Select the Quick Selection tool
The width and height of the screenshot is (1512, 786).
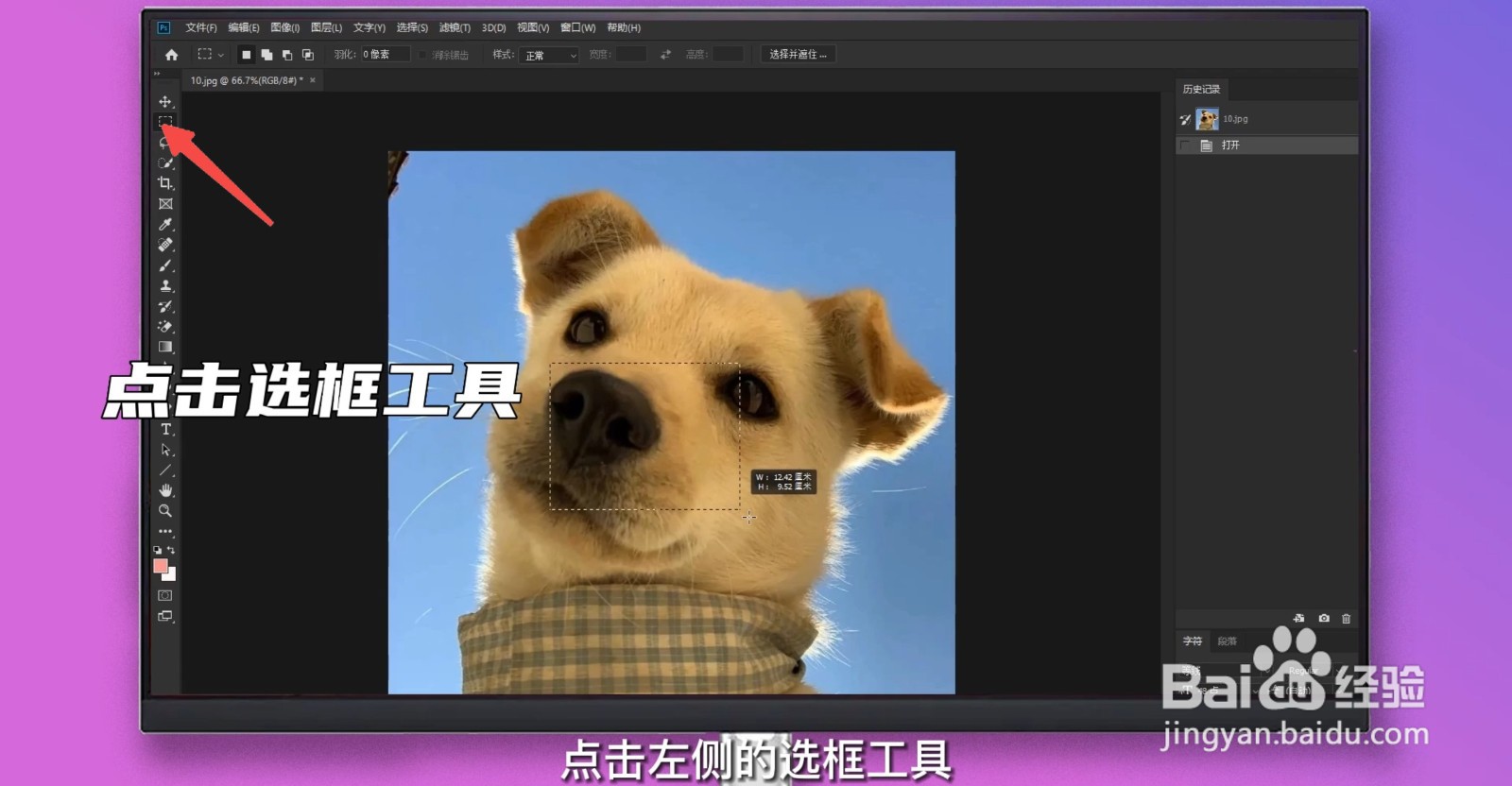click(x=165, y=162)
